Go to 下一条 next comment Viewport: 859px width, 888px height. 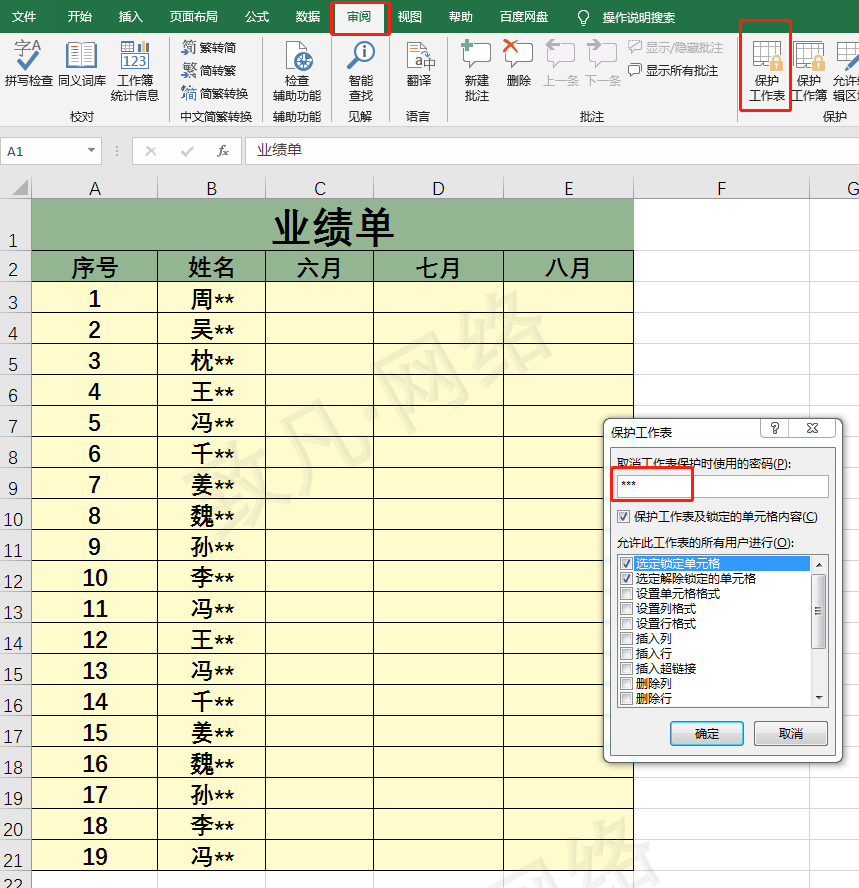pos(602,63)
